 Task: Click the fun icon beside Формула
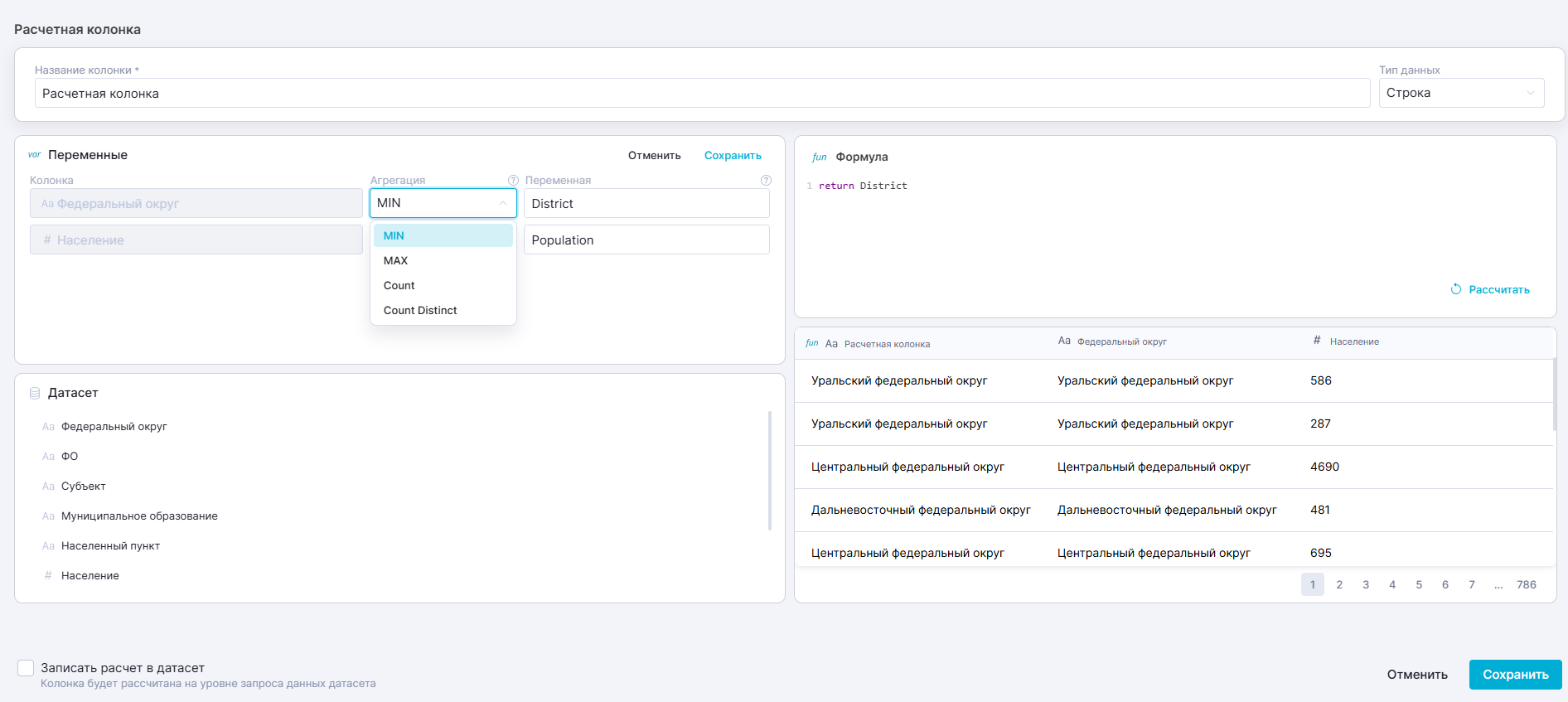819,157
